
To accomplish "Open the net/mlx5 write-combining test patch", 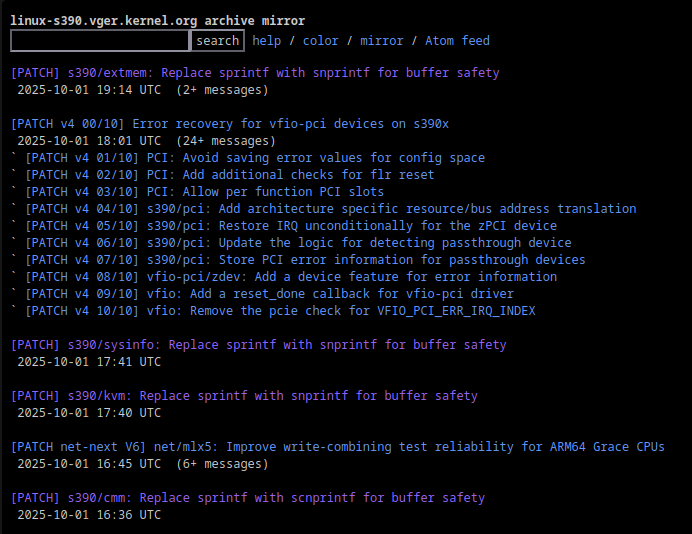I will 338,447.
